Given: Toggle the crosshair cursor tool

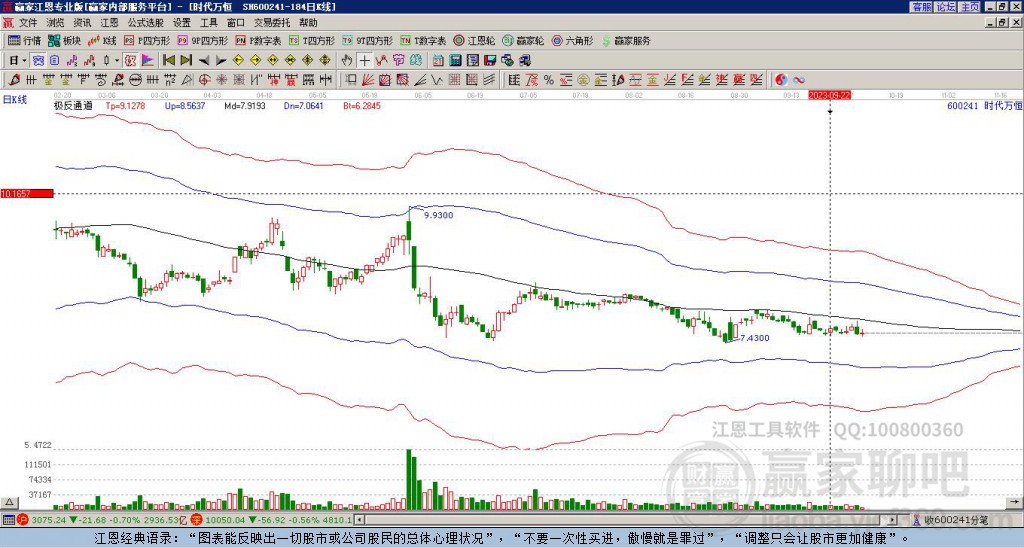Looking at the screenshot, I should [364, 60].
